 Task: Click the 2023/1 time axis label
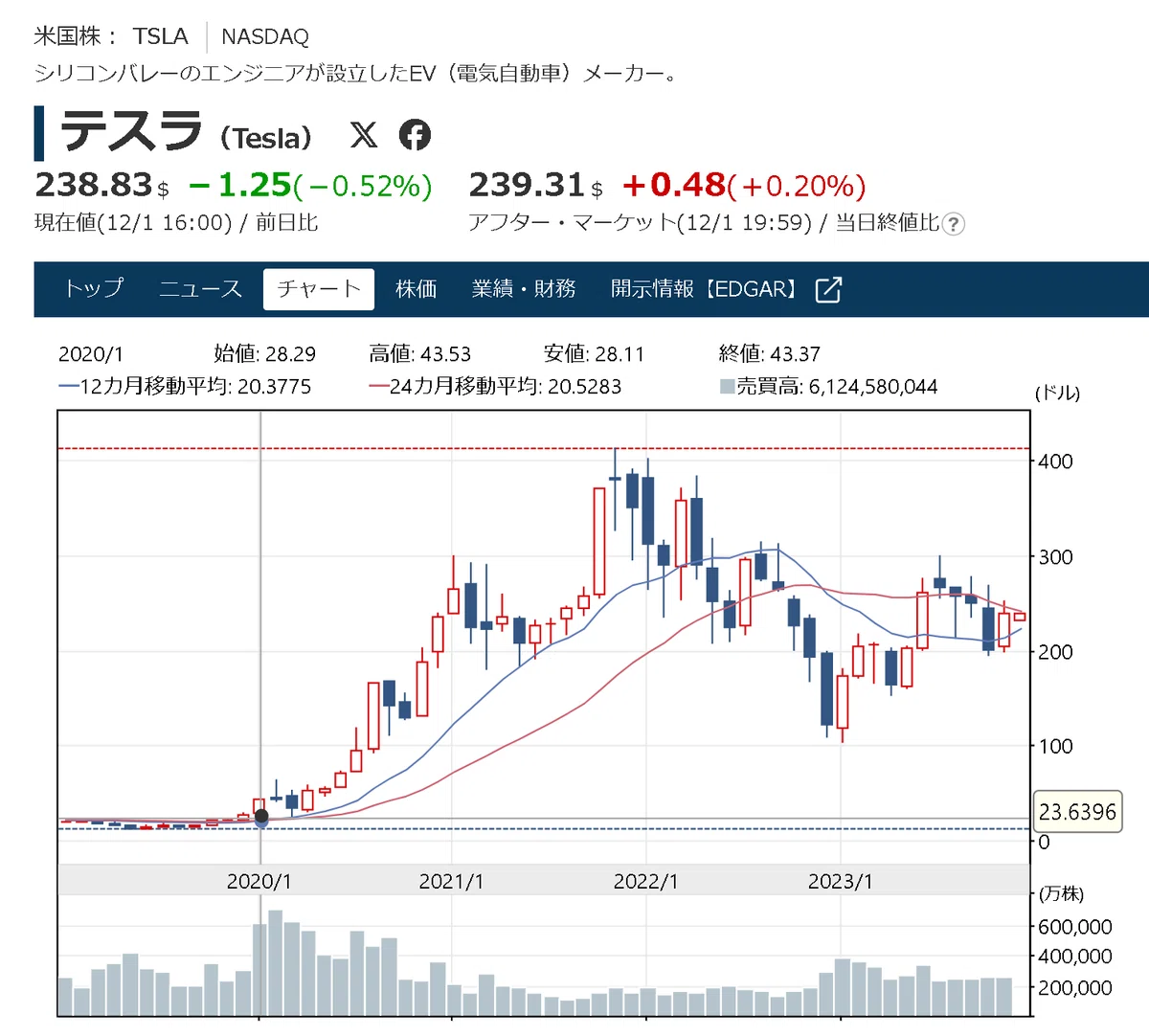click(840, 882)
